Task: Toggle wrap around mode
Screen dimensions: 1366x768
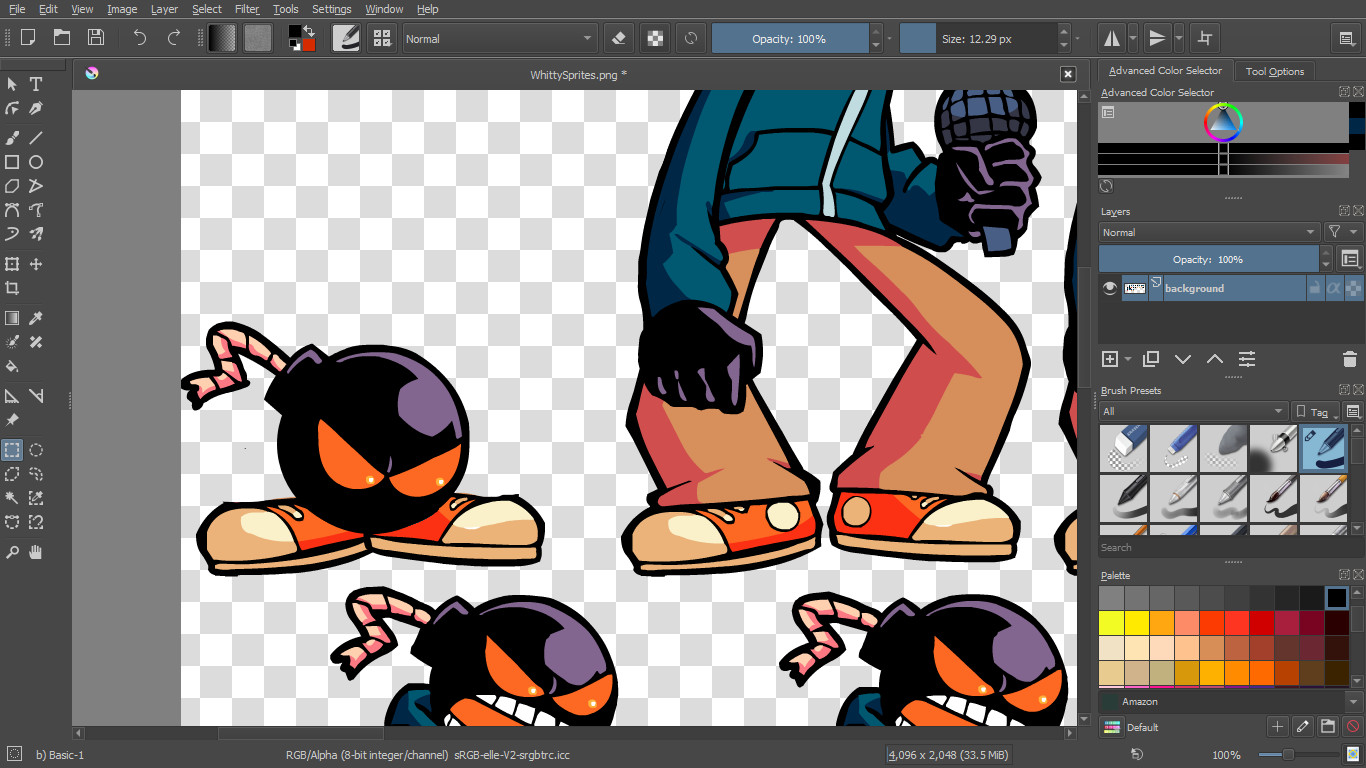Action: [1205, 38]
